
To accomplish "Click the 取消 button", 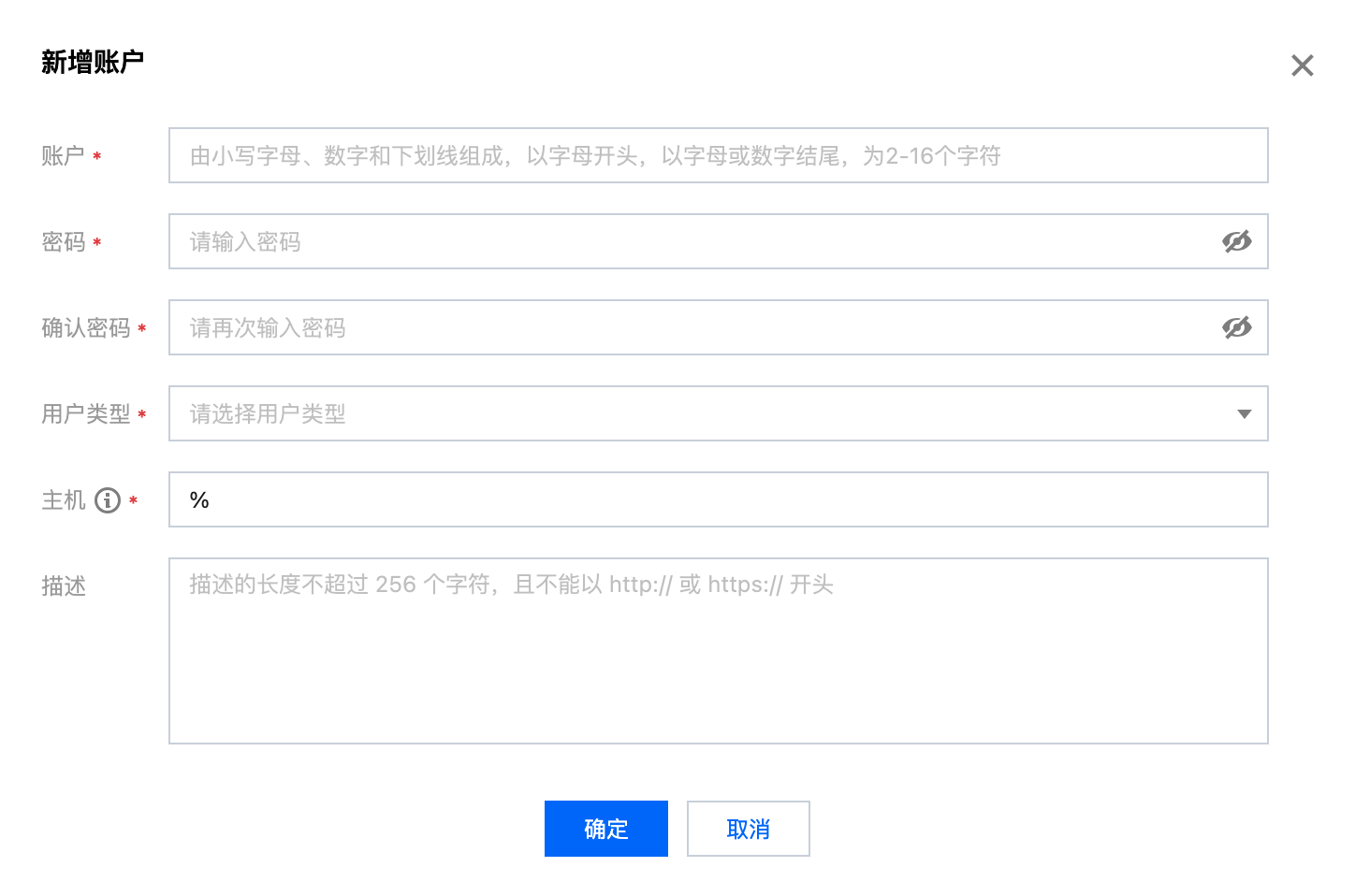I will pos(748,829).
